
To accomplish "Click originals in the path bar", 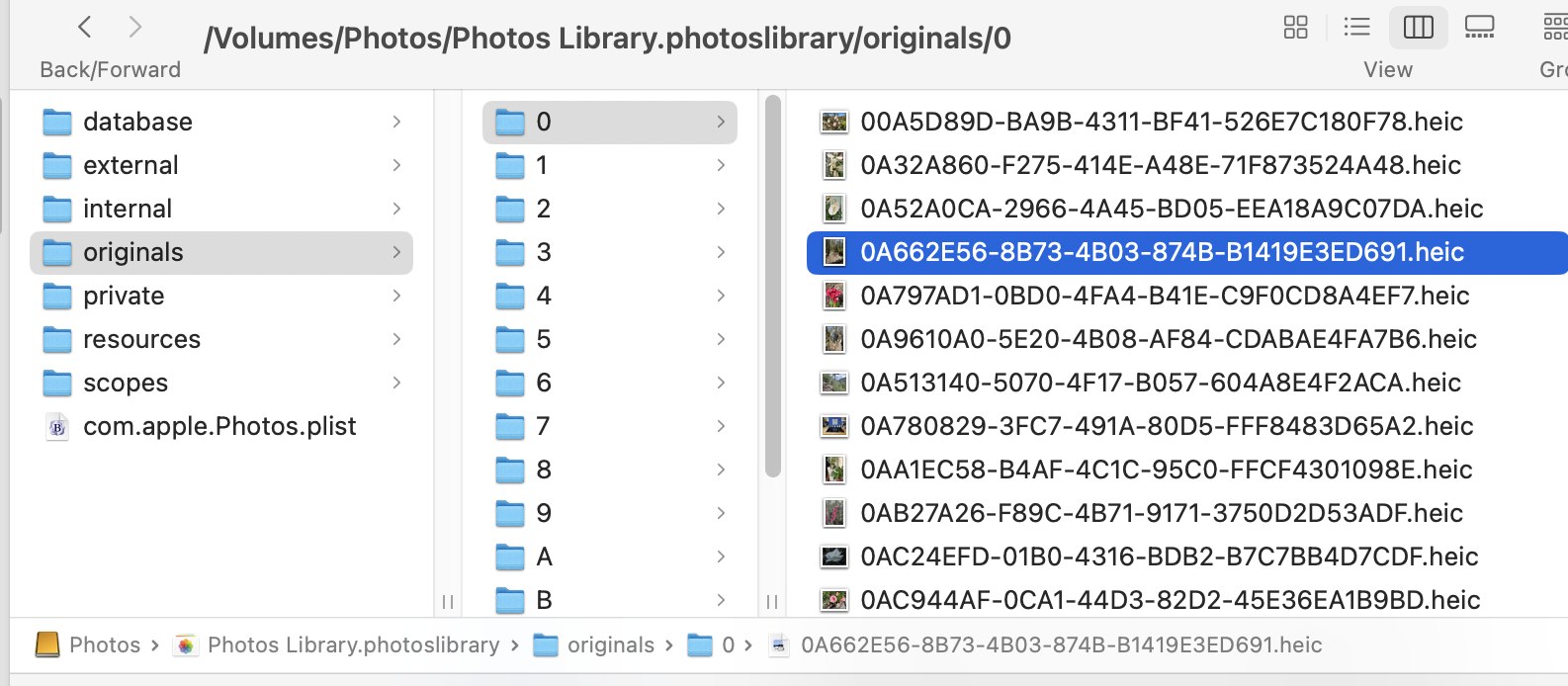I will click(593, 645).
